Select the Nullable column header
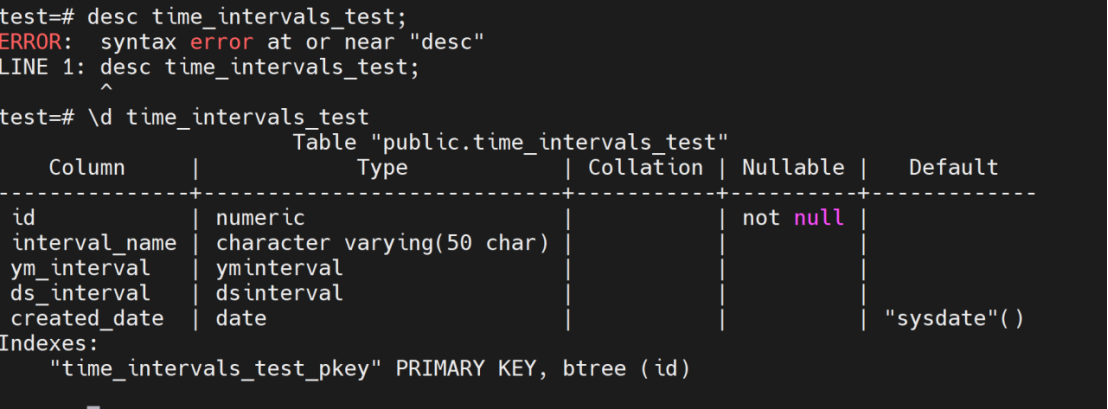1108x409 pixels. coord(793,167)
